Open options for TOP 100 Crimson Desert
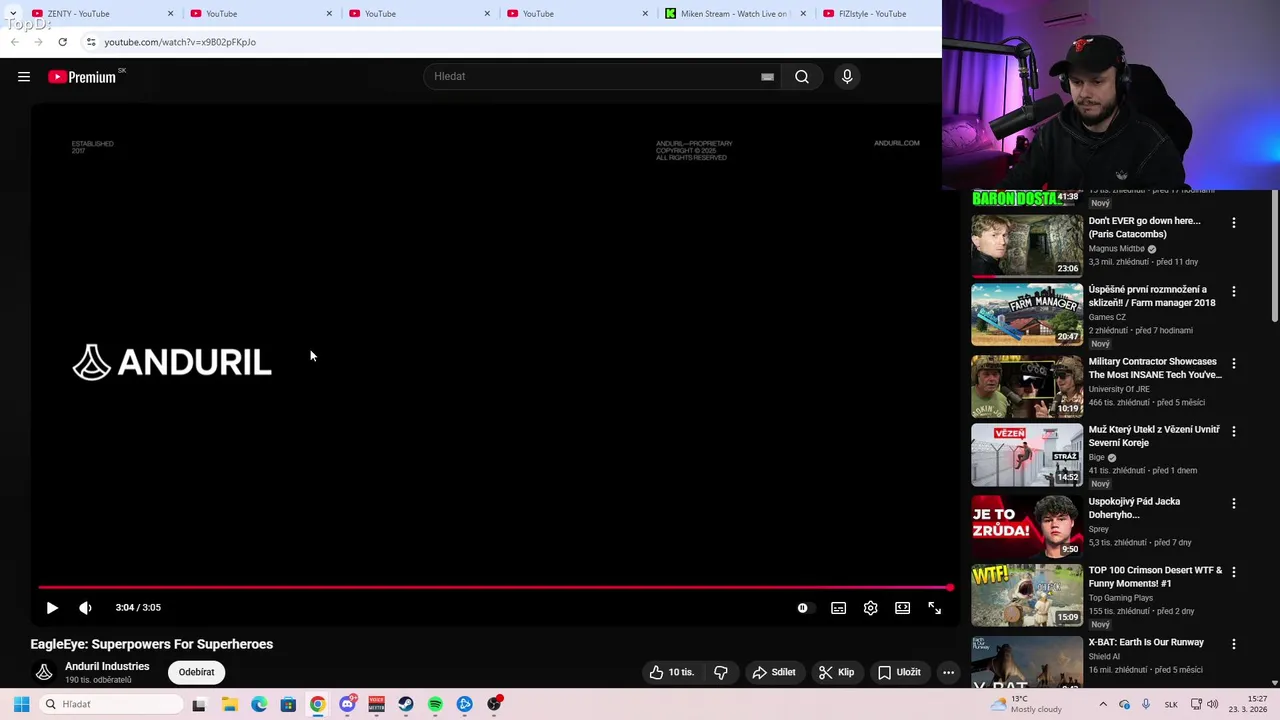The width and height of the screenshot is (1280, 720). click(1234, 573)
